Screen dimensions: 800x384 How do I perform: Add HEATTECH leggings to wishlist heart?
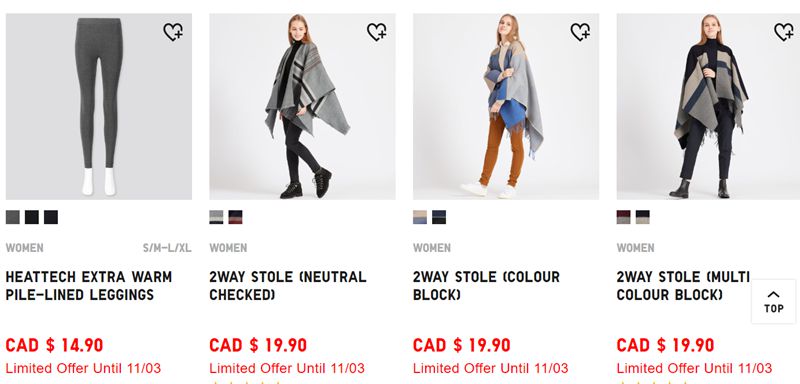[173, 32]
